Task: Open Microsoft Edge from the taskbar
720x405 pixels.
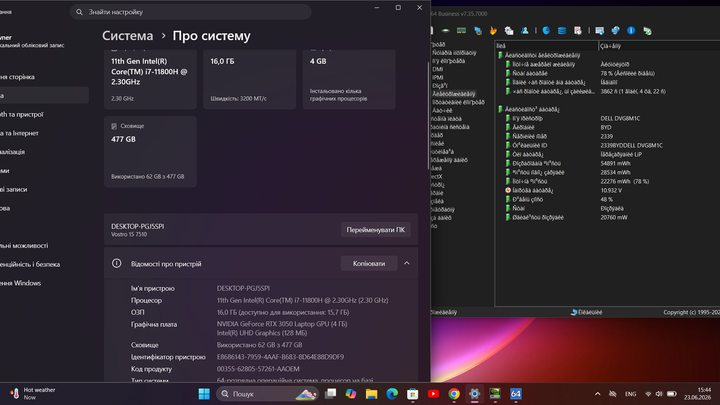Action: 392,394
